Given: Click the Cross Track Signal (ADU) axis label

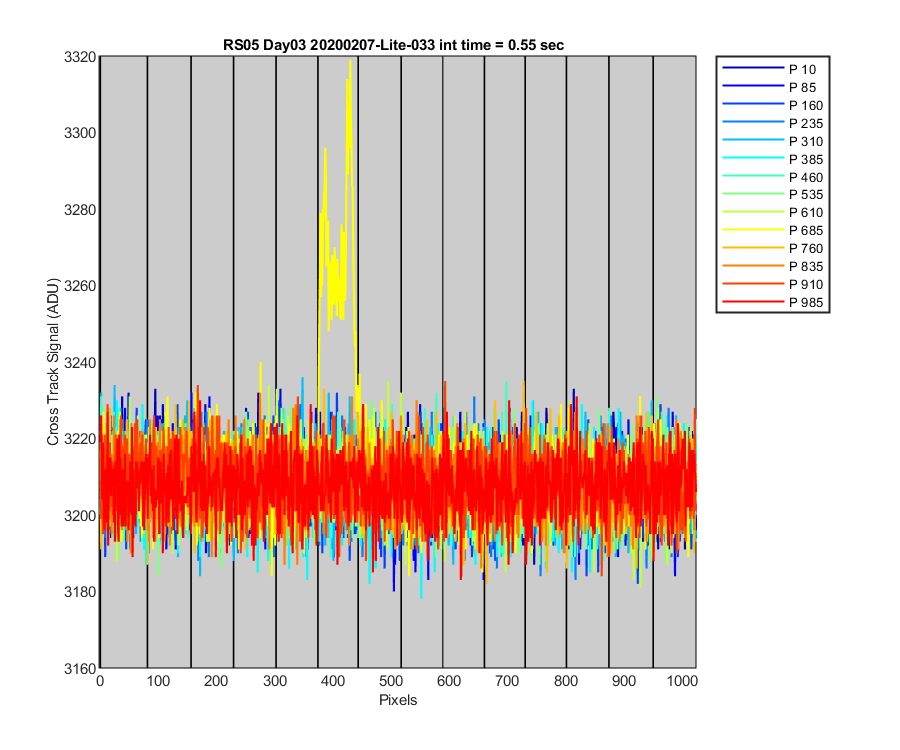Looking at the screenshot, I should coord(53,362).
